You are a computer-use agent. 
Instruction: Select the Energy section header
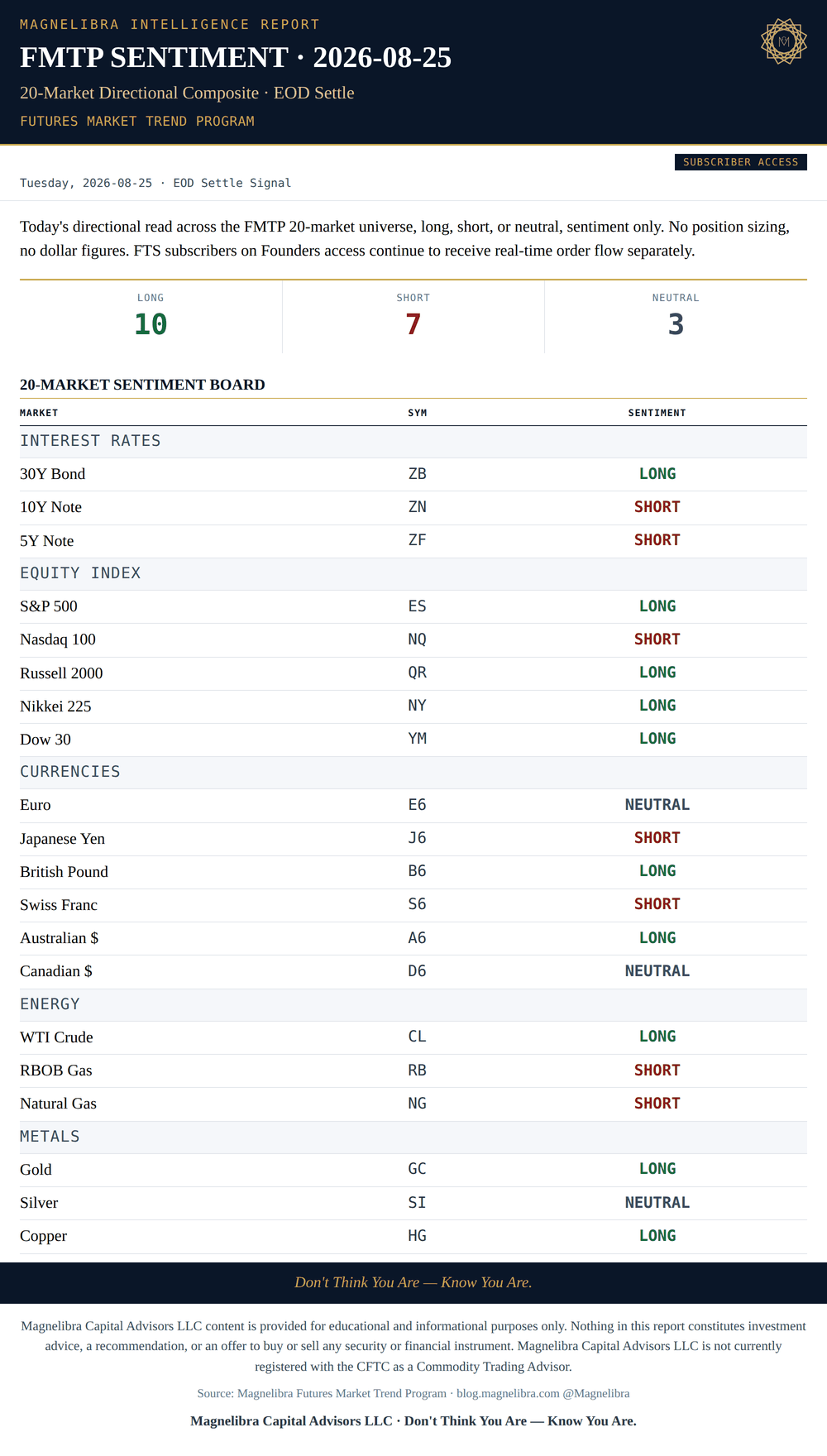[413, 1005]
